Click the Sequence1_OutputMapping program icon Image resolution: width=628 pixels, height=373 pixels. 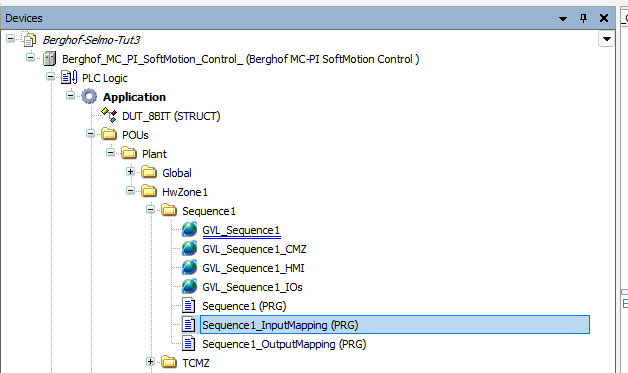click(189, 344)
